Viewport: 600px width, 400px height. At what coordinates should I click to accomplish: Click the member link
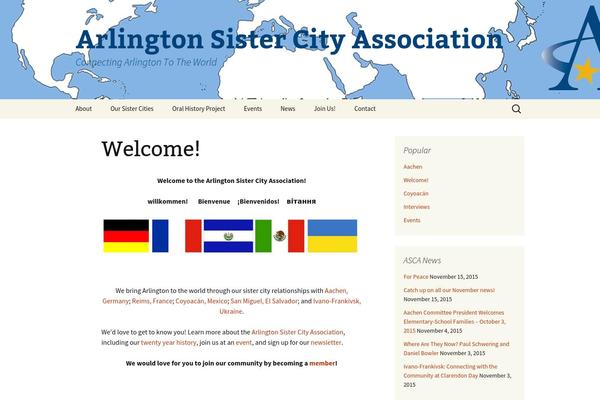(322, 363)
